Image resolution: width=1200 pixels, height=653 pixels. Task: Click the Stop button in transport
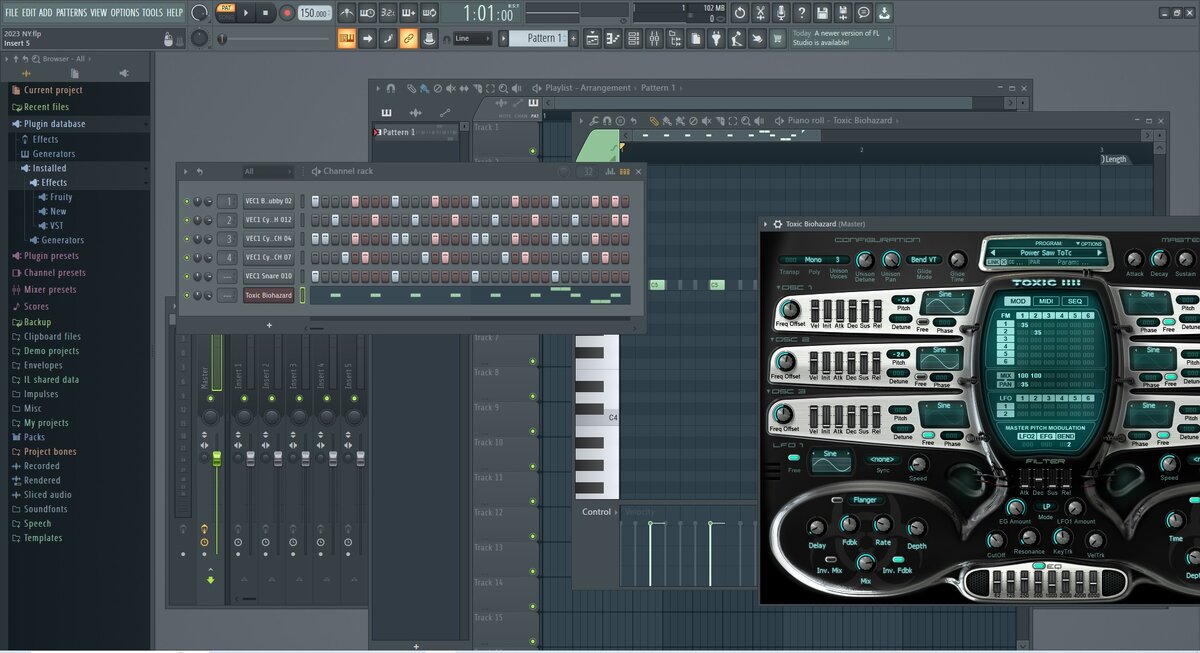click(266, 13)
